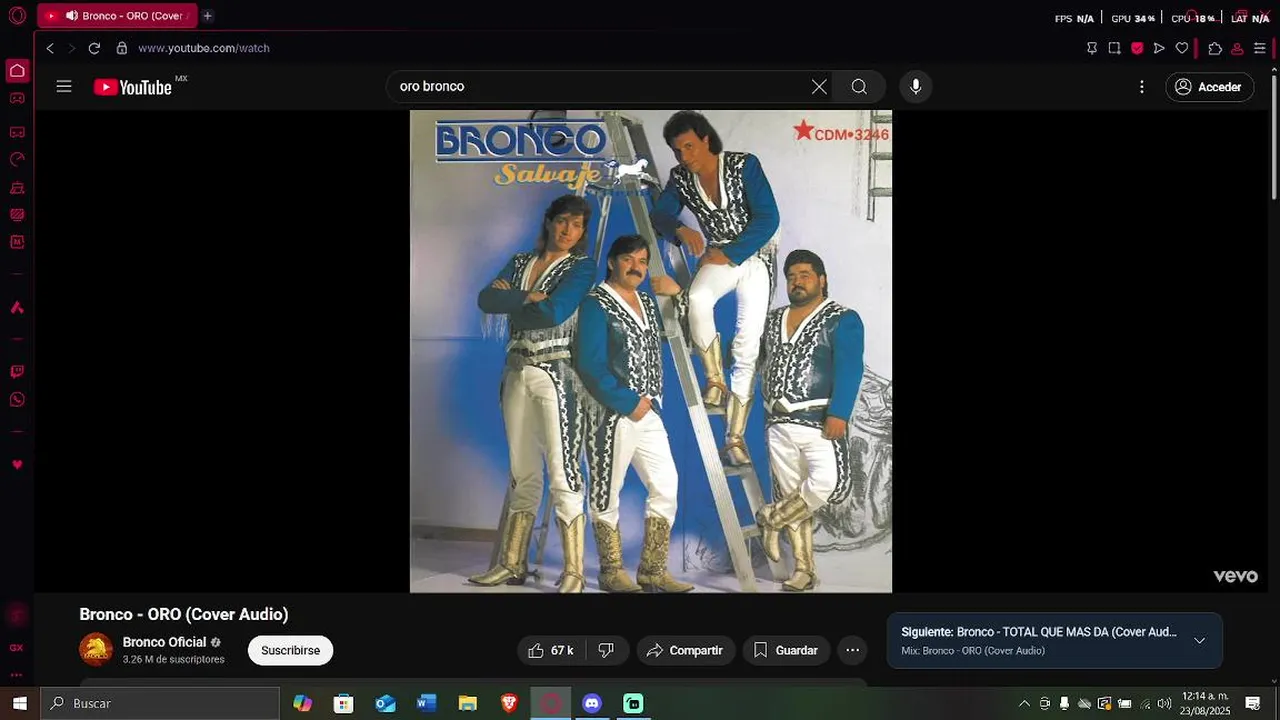Open Discord from the taskbar
1280x720 pixels.
(x=592, y=703)
